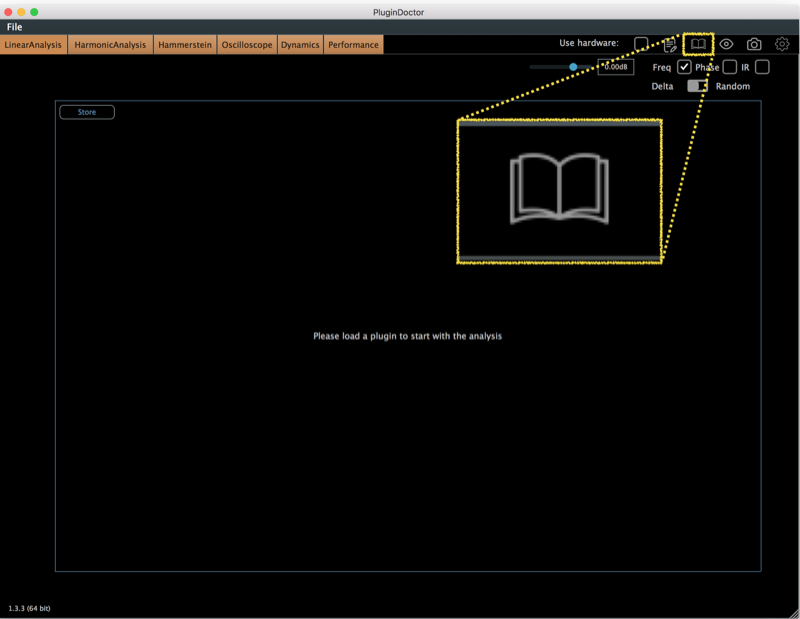Click the 'Please load a plugin' message

coord(407,336)
